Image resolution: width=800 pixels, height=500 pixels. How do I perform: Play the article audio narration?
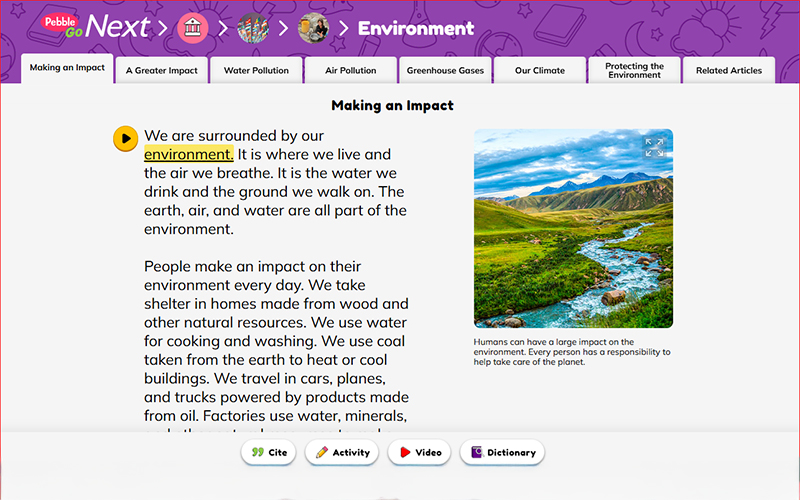126,139
